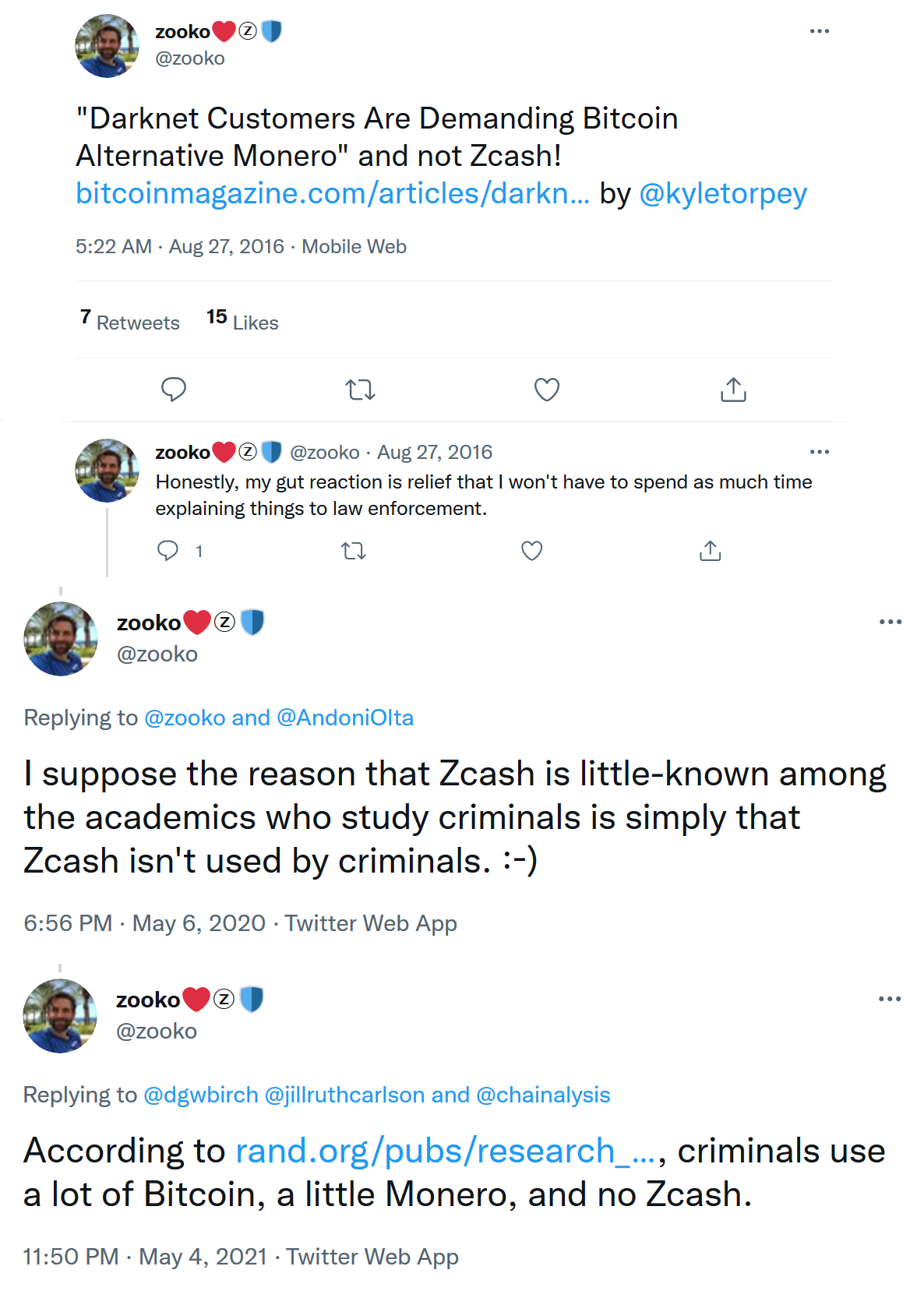This screenshot has width=924, height=1291.
Task: Open more options on May 4, 2021 tweet
Action: pyautogui.click(x=889, y=999)
